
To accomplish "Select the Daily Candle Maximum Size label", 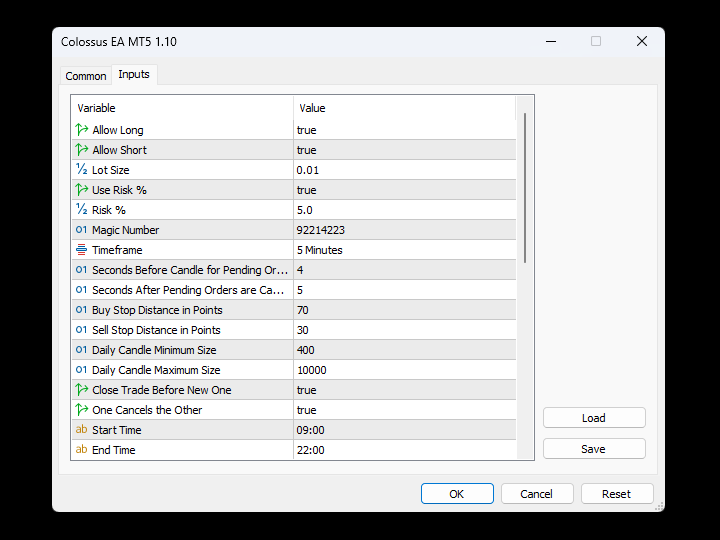I will 156,370.
